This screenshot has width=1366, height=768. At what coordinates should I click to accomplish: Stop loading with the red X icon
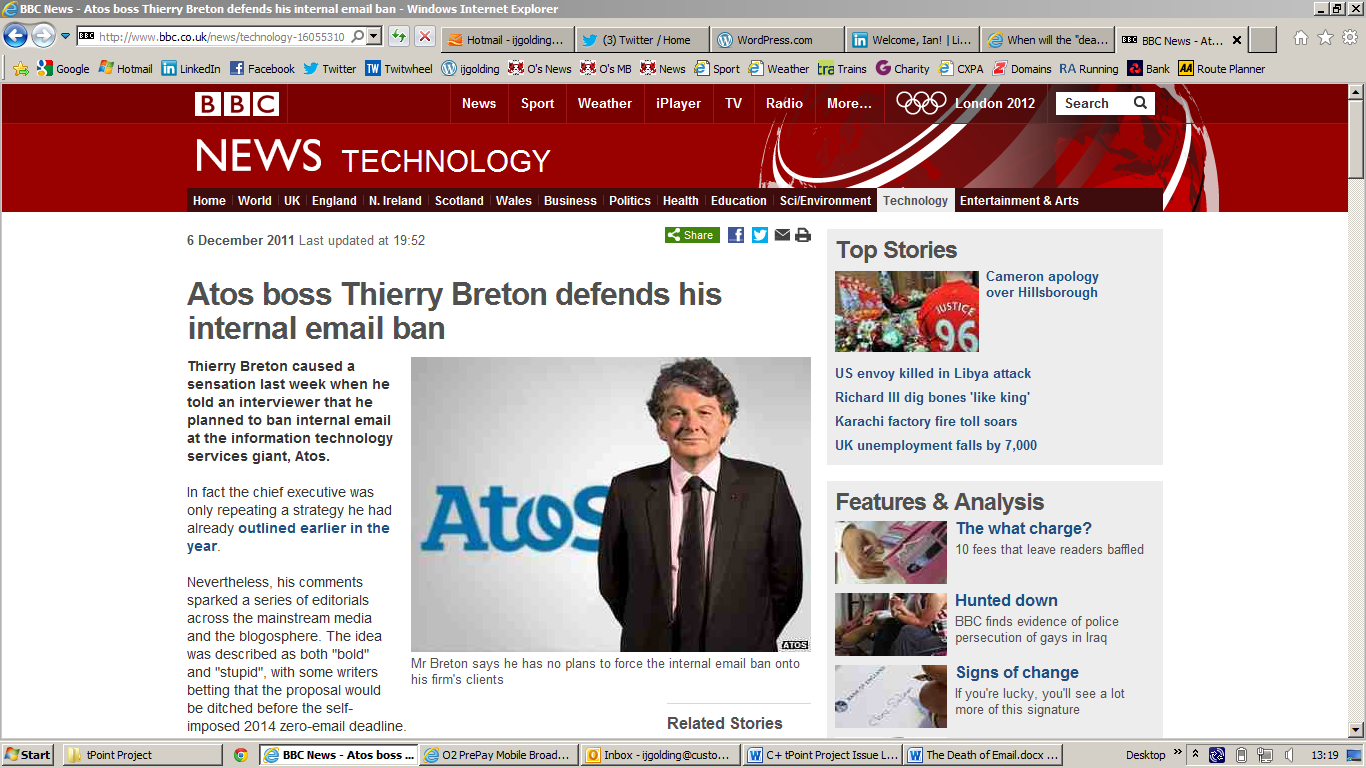[425, 37]
